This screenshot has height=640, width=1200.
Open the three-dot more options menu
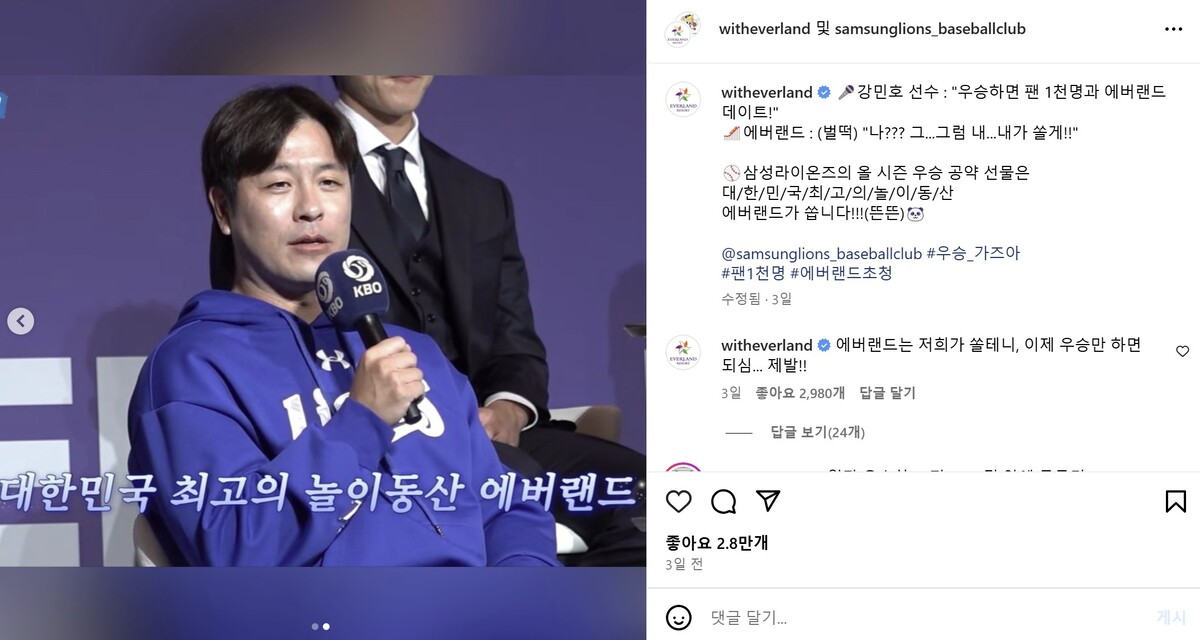[x=1174, y=29]
